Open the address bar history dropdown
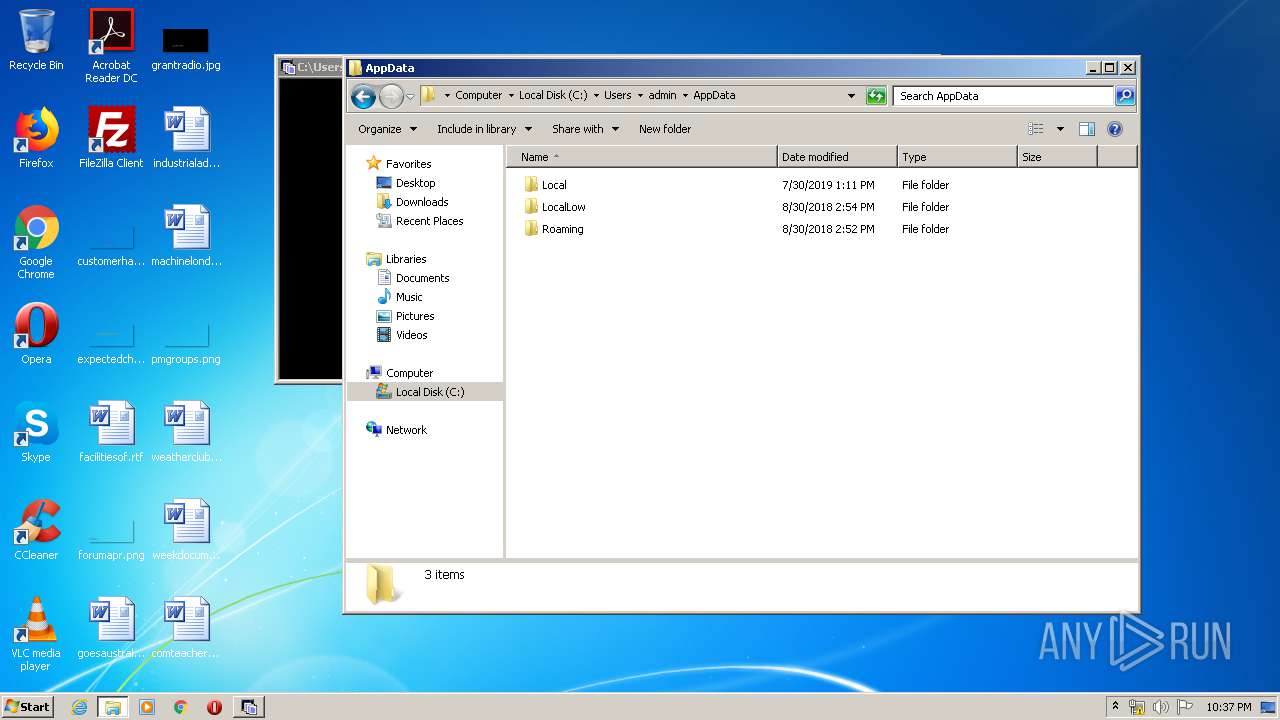This screenshot has width=1280, height=720. click(x=851, y=96)
